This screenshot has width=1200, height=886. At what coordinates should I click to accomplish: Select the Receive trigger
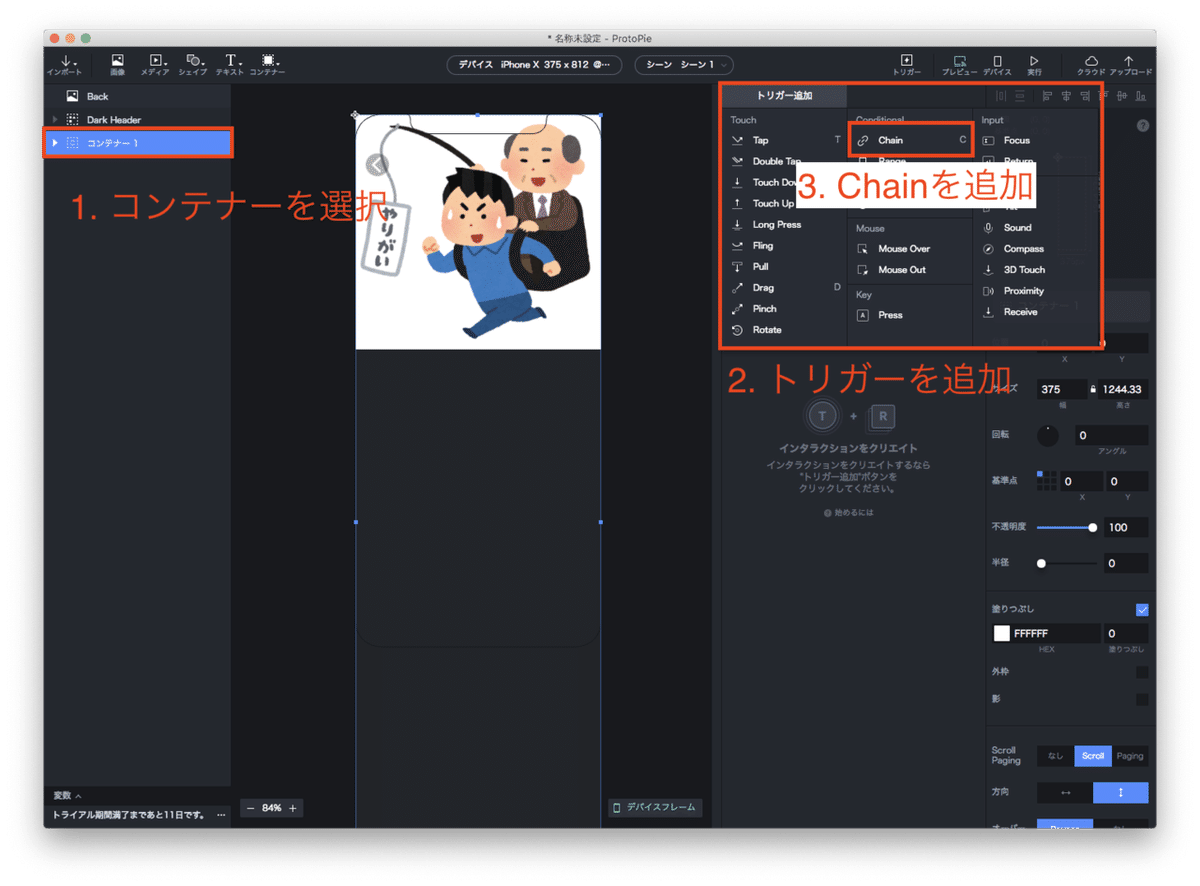pos(1021,311)
